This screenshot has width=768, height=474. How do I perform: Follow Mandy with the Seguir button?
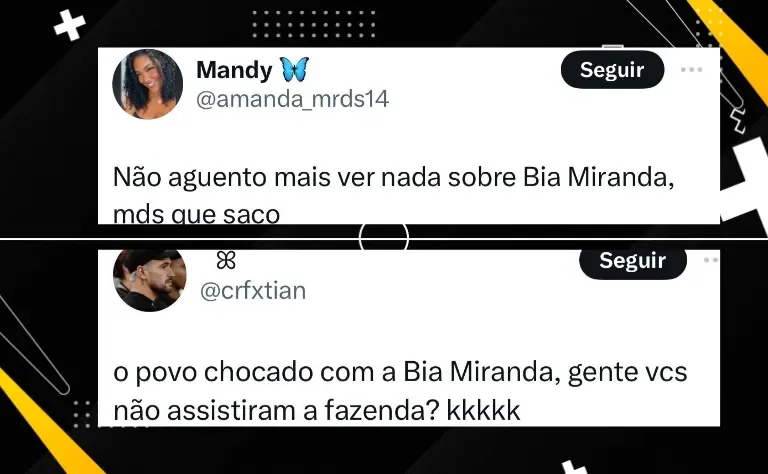pyautogui.click(x=612, y=70)
